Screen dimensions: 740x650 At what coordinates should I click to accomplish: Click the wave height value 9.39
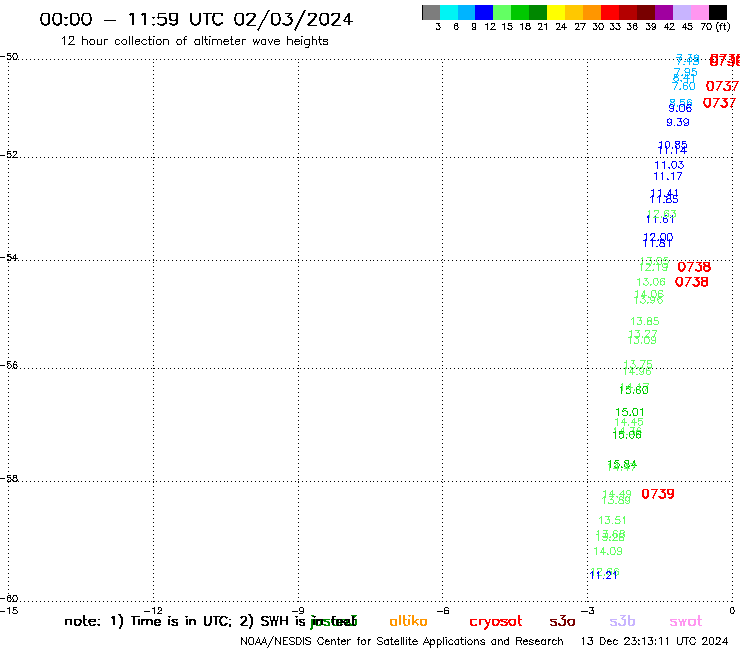[678, 122]
